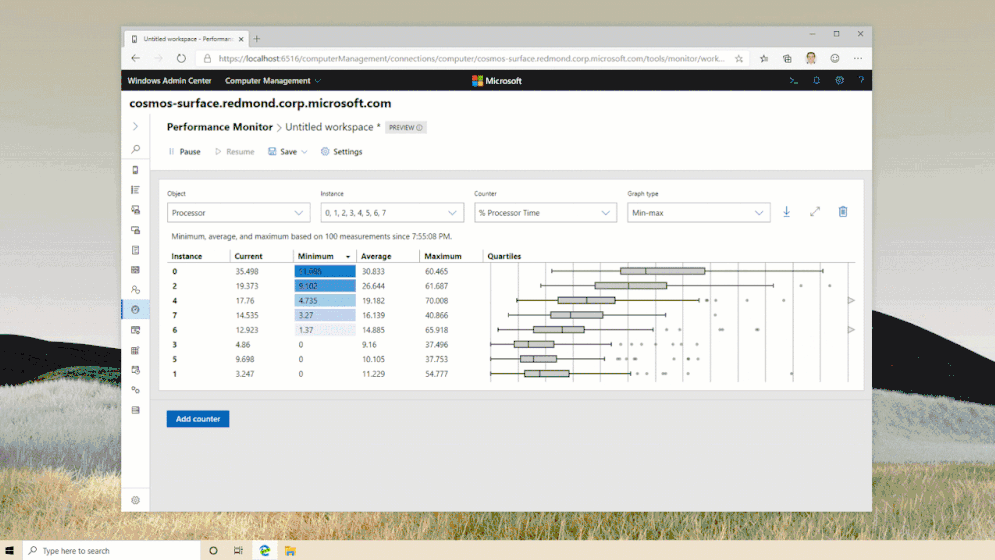Open workspace Settings

coord(341,152)
